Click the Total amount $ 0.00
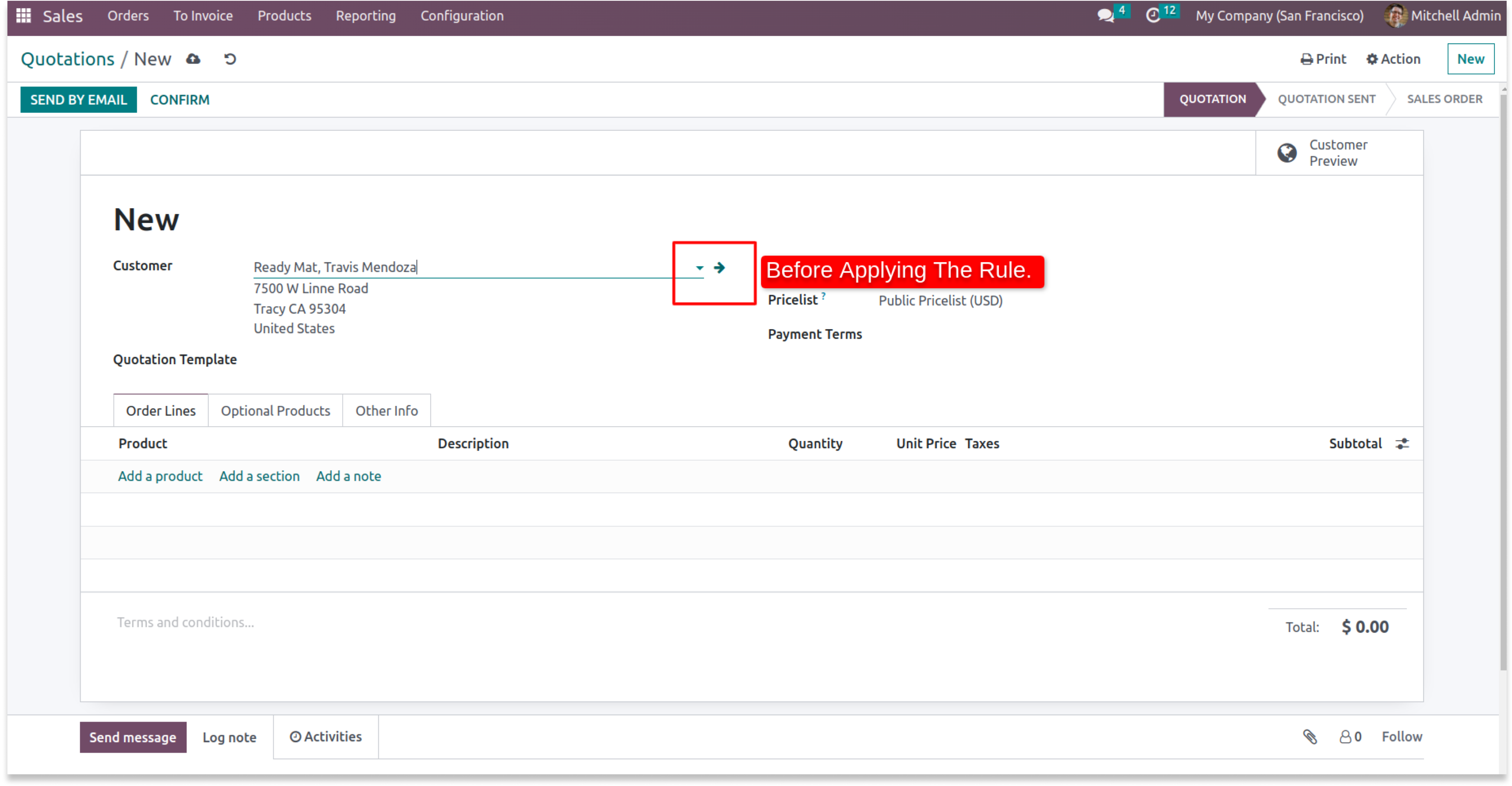The height and width of the screenshot is (786, 1512). click(x=1365, y=627)
